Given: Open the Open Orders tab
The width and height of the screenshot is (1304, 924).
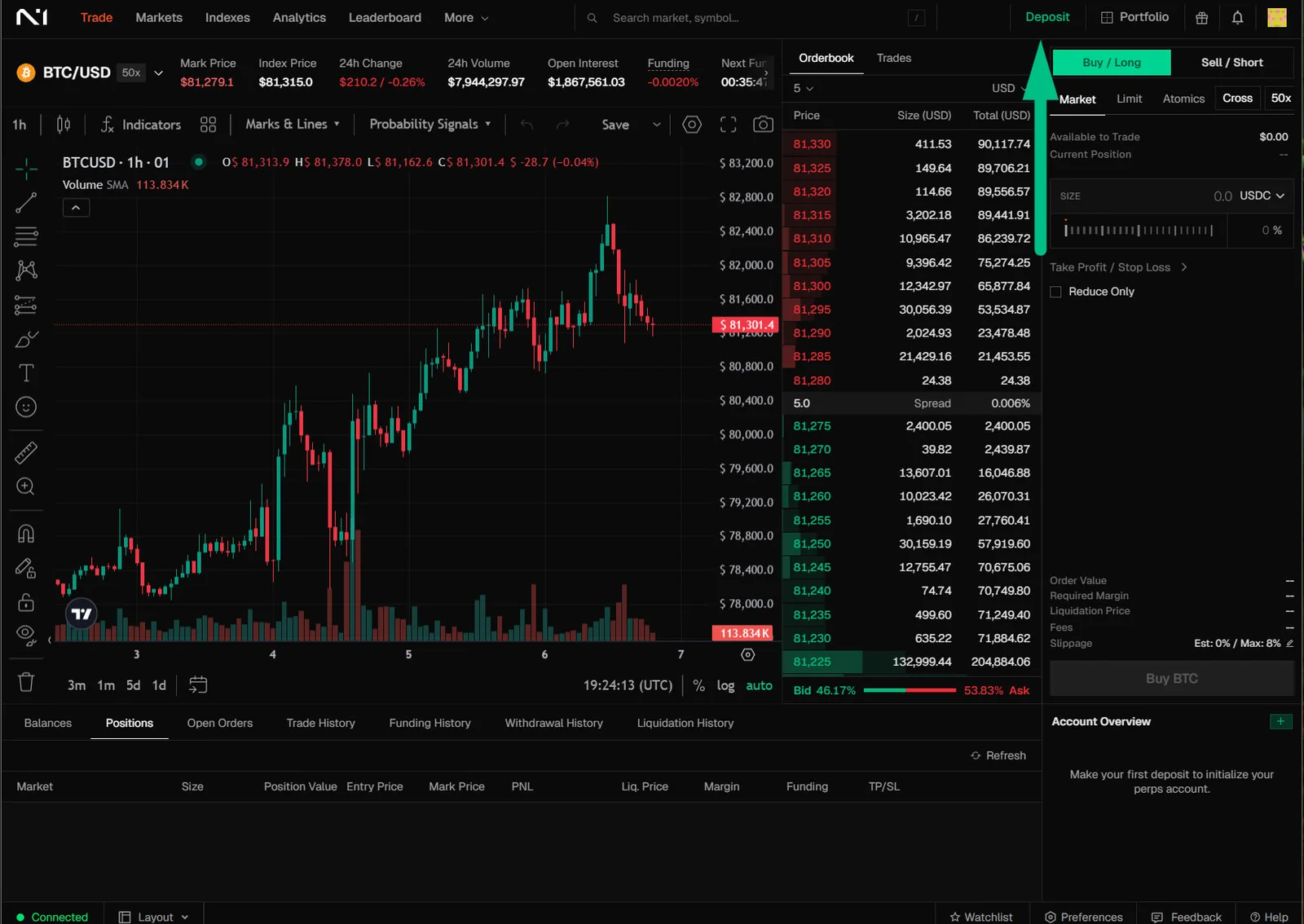Looking at the screenshot, I should (220, 724).
